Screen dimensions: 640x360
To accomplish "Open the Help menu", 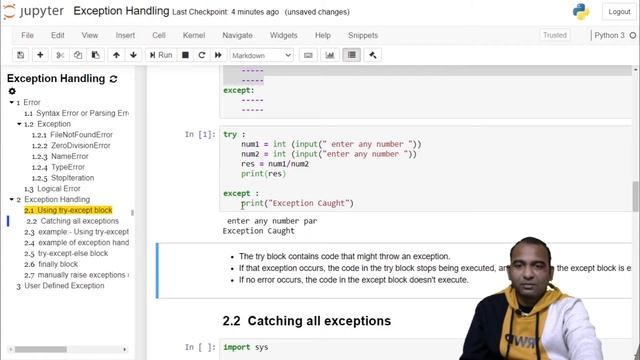I will click(x=322, y=36).
